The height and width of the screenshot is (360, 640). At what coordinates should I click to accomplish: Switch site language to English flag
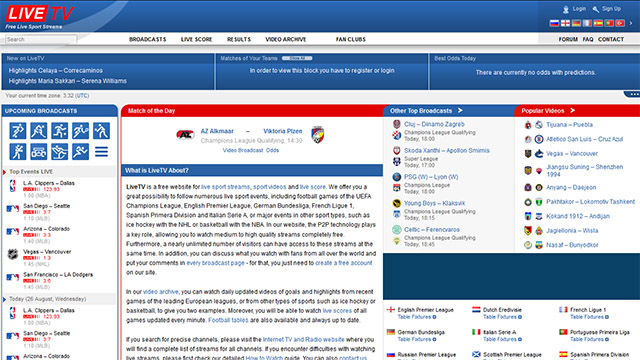click(565, 23)
